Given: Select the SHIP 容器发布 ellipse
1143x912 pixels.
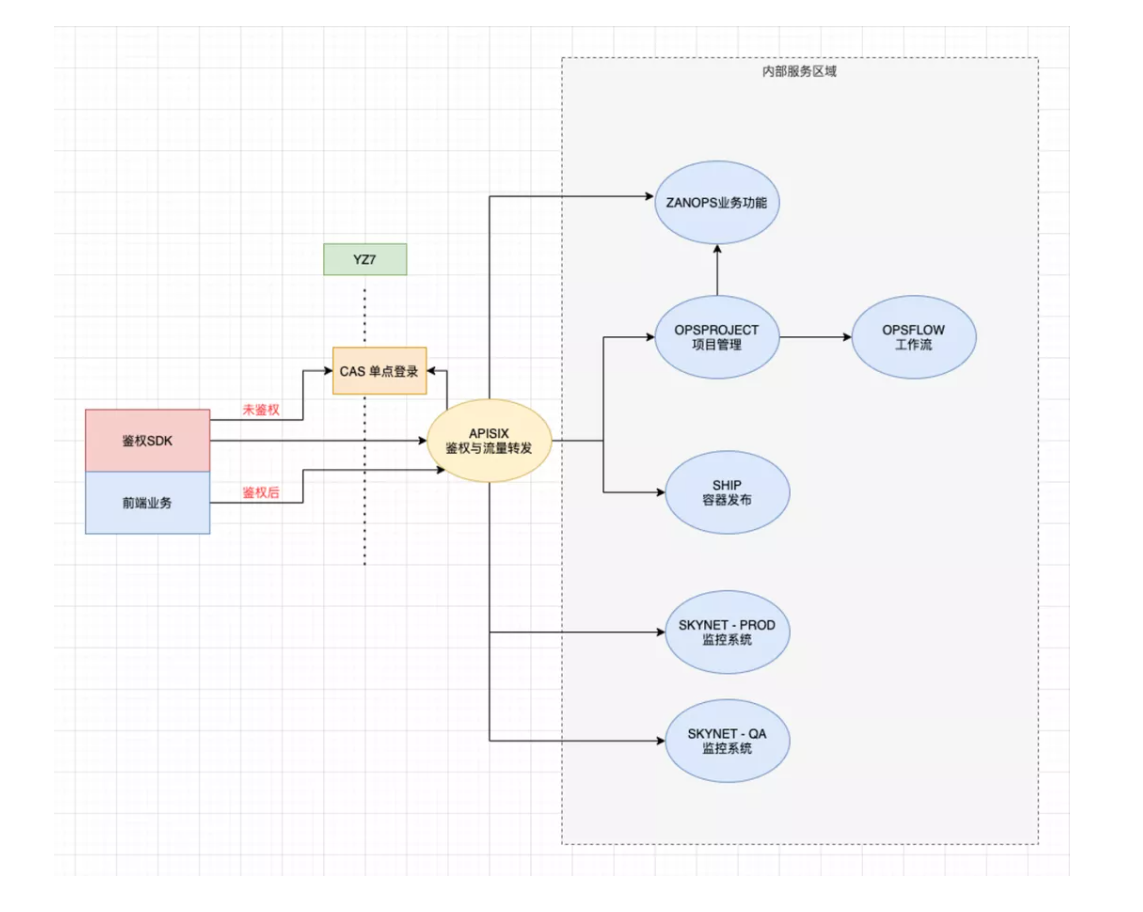Looking at the screenshot, I should click(727, 492).
